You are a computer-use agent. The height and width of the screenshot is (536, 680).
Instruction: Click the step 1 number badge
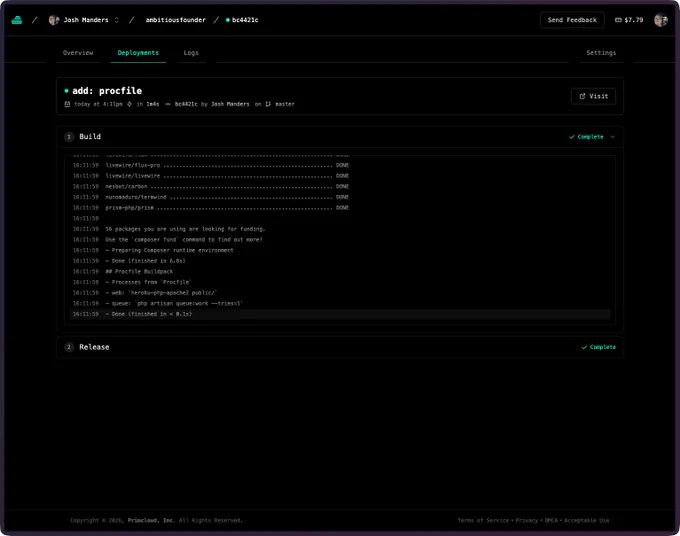(x=69, y=137)
